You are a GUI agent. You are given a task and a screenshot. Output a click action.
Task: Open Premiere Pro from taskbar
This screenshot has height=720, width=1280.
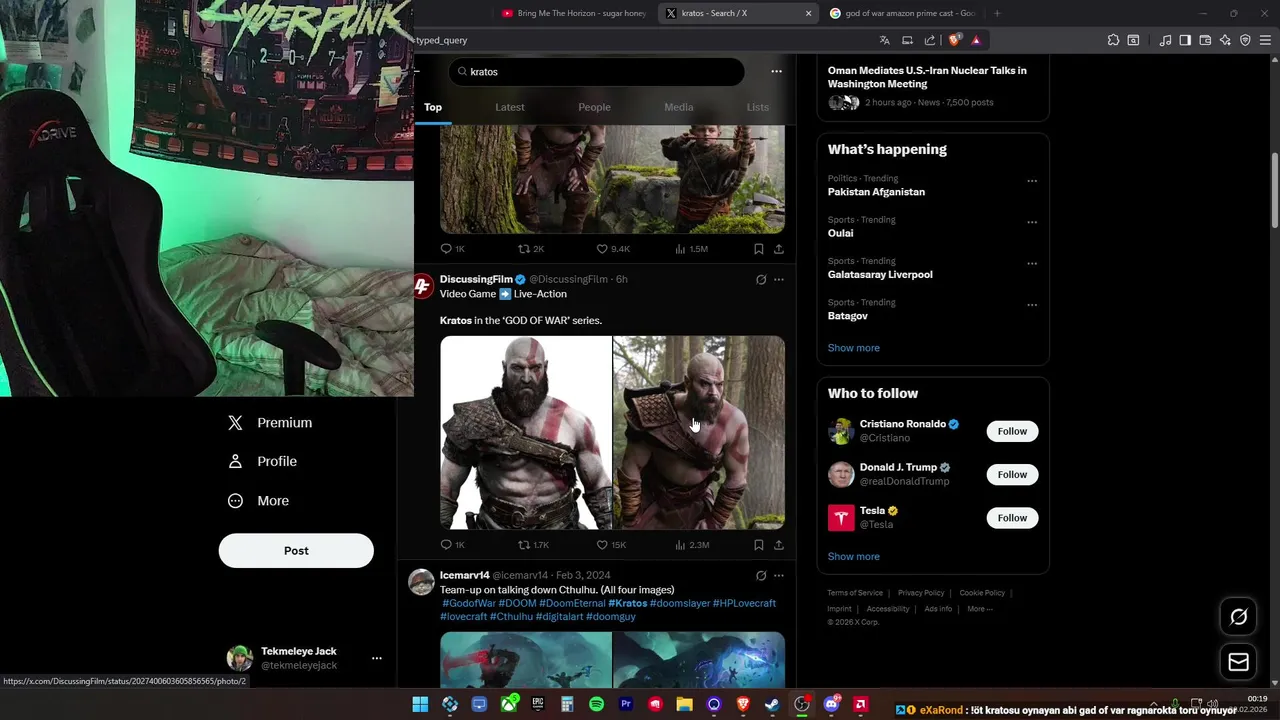(x=626, y=705)
